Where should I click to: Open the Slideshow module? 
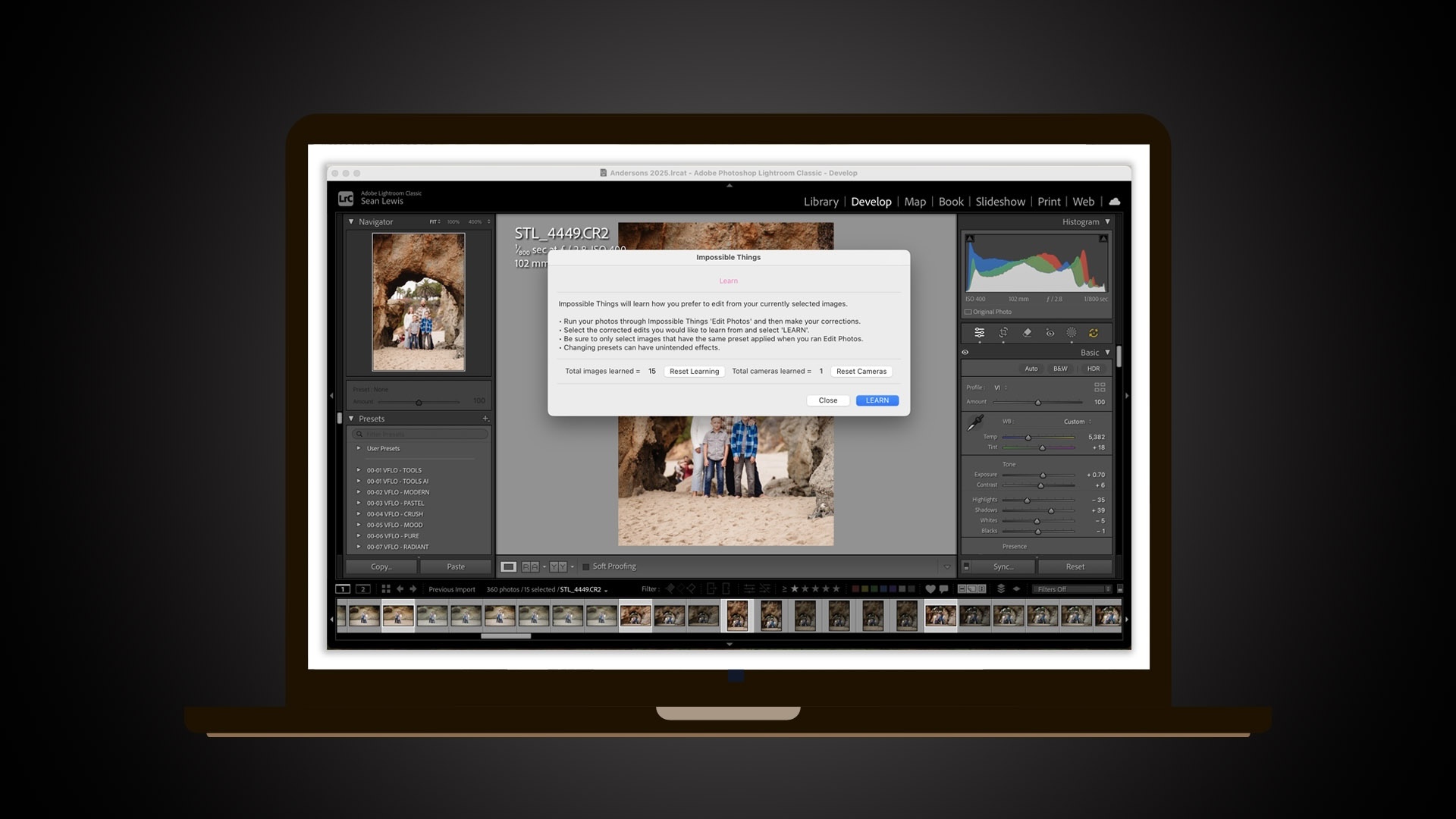point(999,201)
